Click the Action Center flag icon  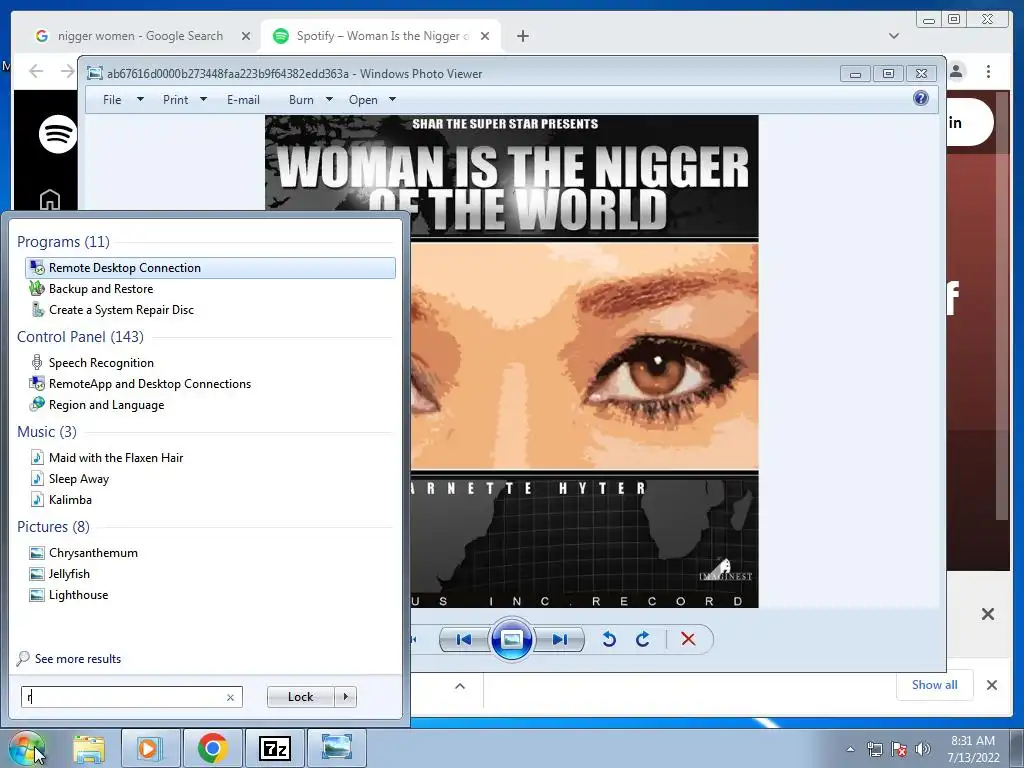coord(899,749)
